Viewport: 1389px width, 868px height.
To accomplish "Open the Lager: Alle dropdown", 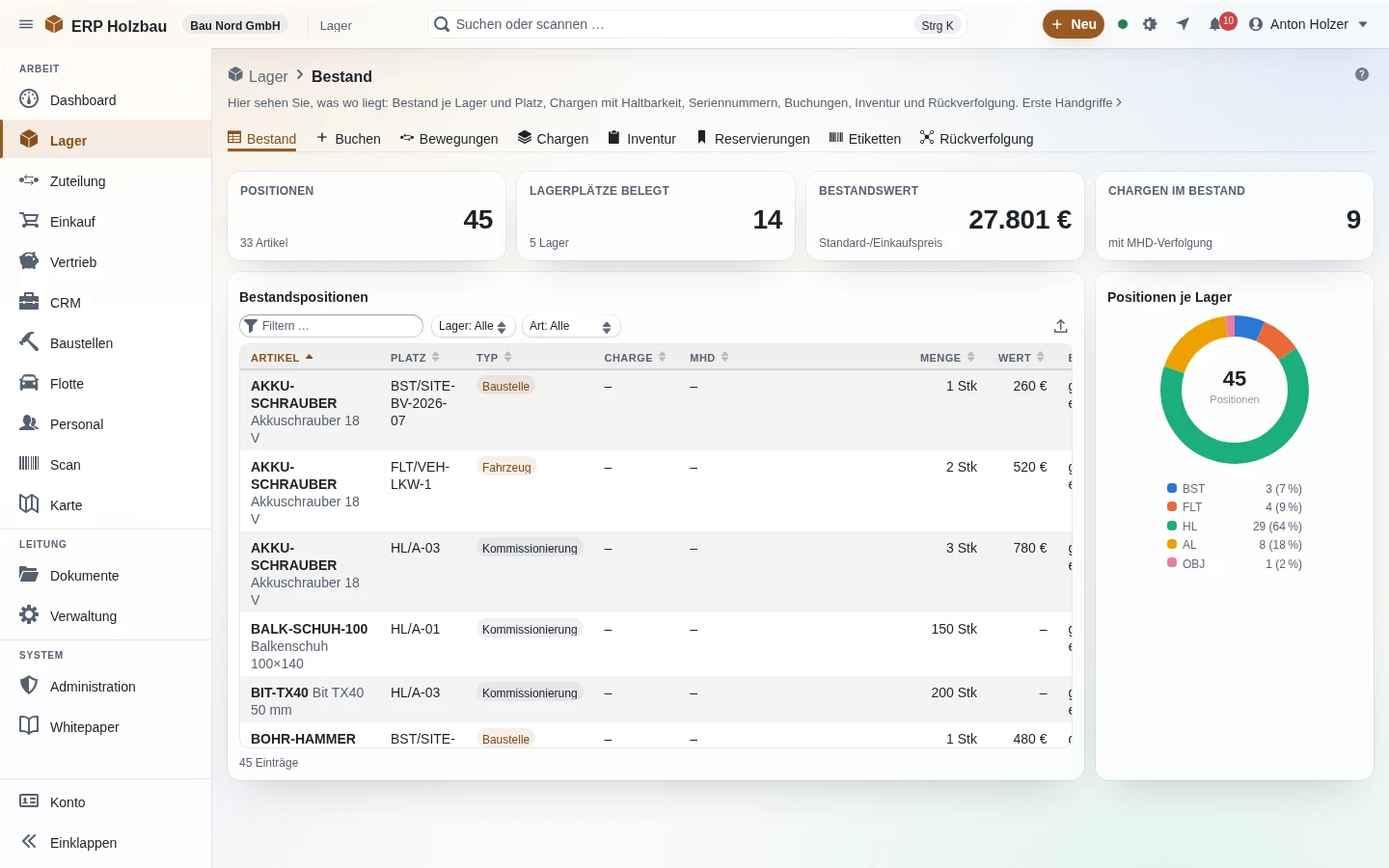I will pyautogui.click(x=474, y=326).
